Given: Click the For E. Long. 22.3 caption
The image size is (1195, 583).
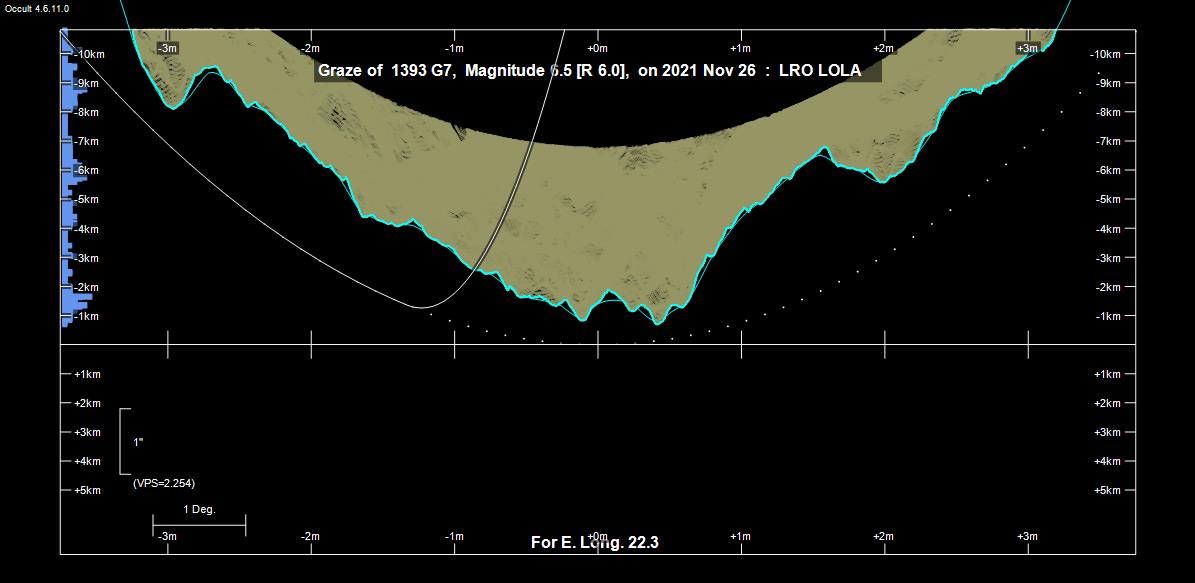Looking at the screenshot, I should click(x=594, y=543).
